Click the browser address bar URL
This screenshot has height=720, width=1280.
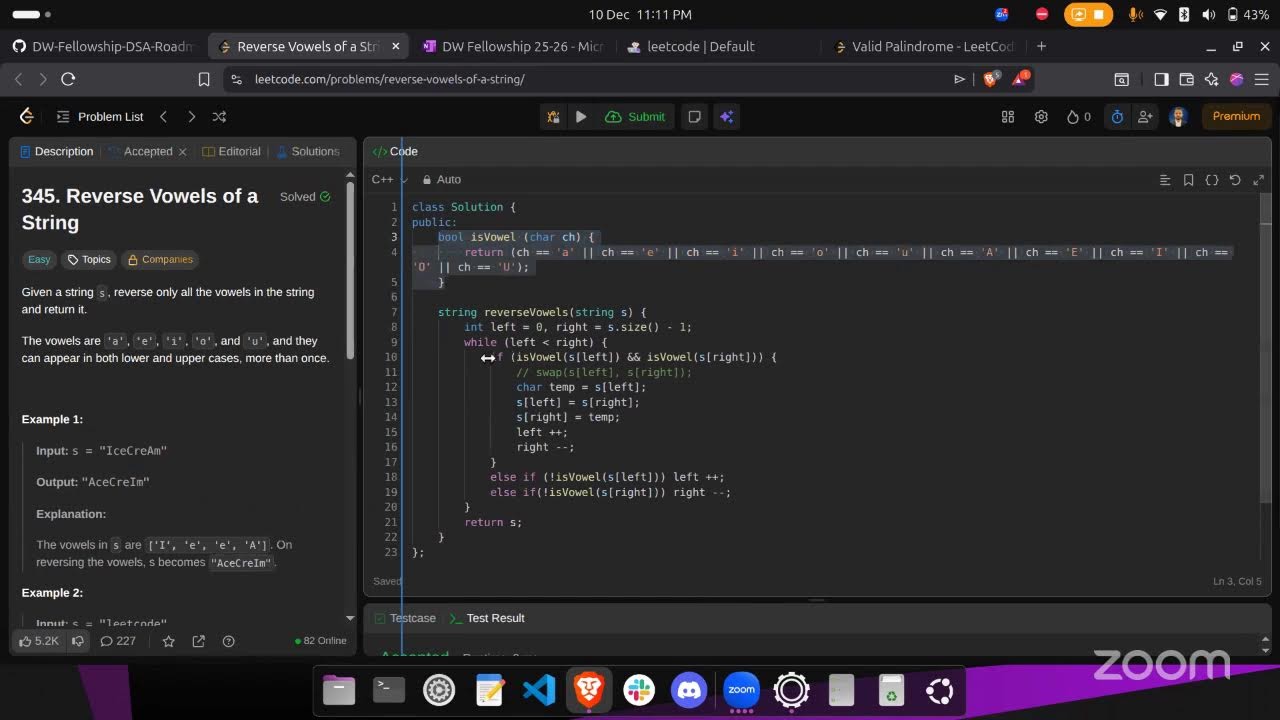(390, 79)
